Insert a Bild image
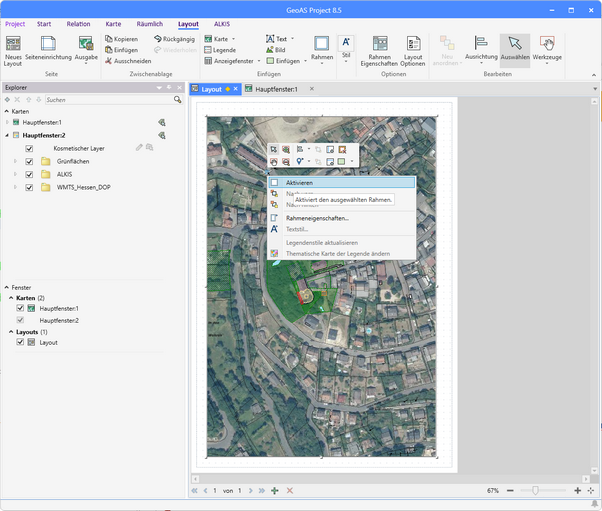 pyautogui.click(x=276, y=50)
